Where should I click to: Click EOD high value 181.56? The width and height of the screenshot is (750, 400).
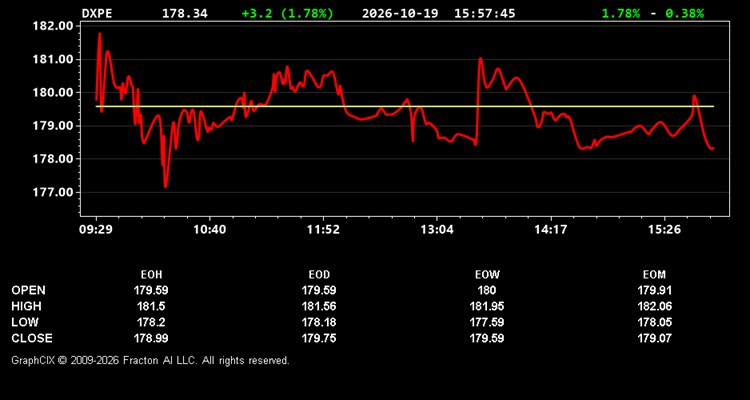click(319, 306)
